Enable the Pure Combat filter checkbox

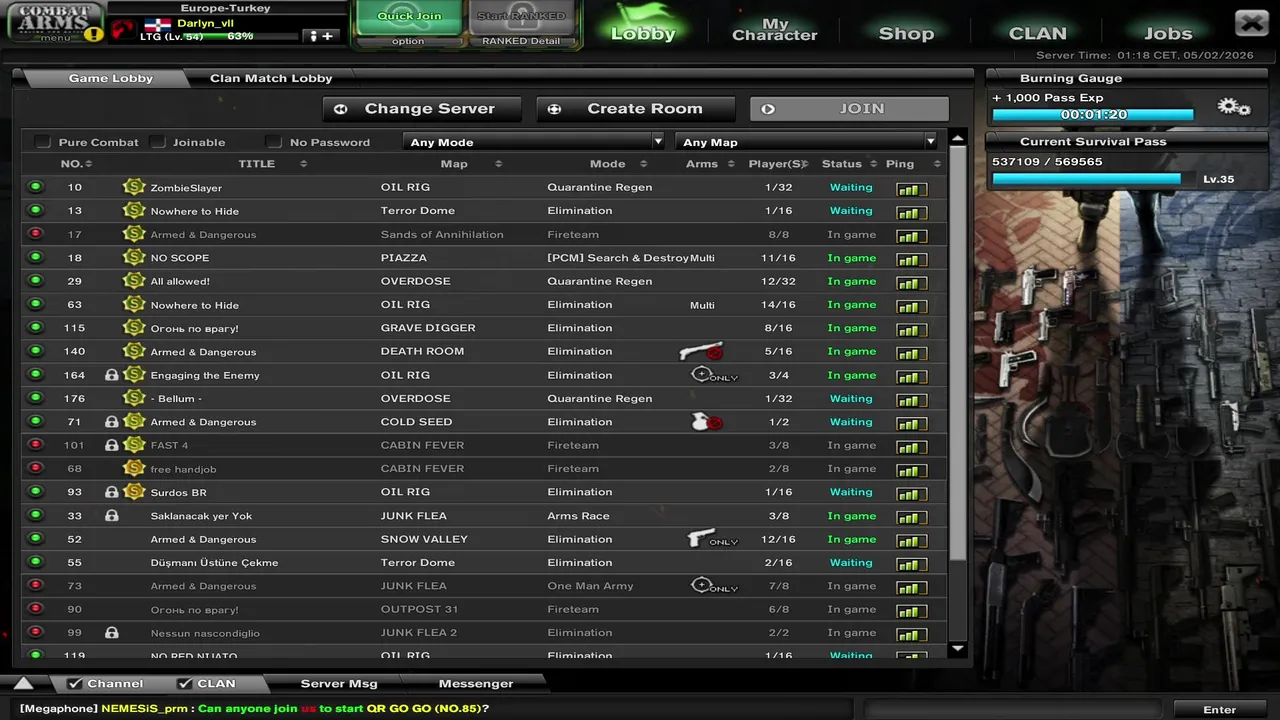click(42, 142)
